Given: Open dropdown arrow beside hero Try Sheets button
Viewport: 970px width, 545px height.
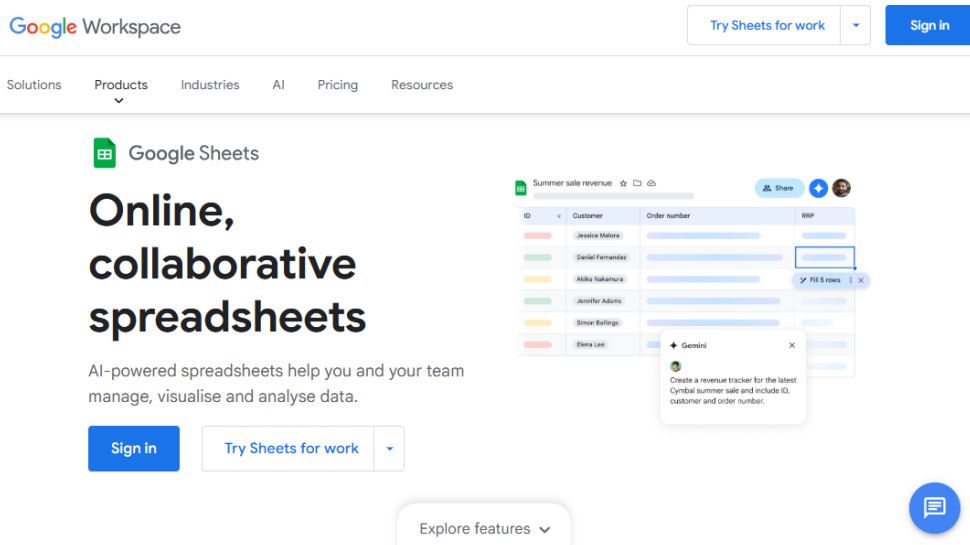Looking at the screenshot, I should pyautogui.click(x=389, y=449).
